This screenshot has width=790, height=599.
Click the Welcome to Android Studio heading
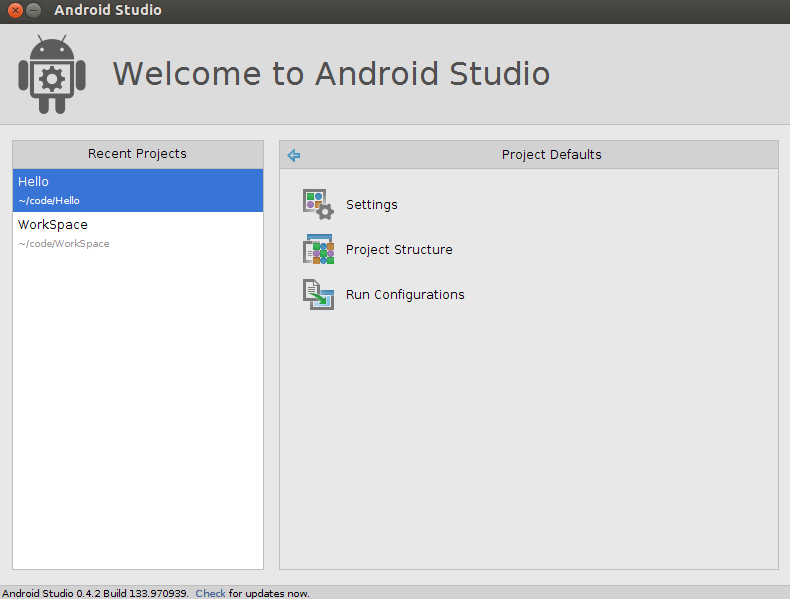point(331,74)
